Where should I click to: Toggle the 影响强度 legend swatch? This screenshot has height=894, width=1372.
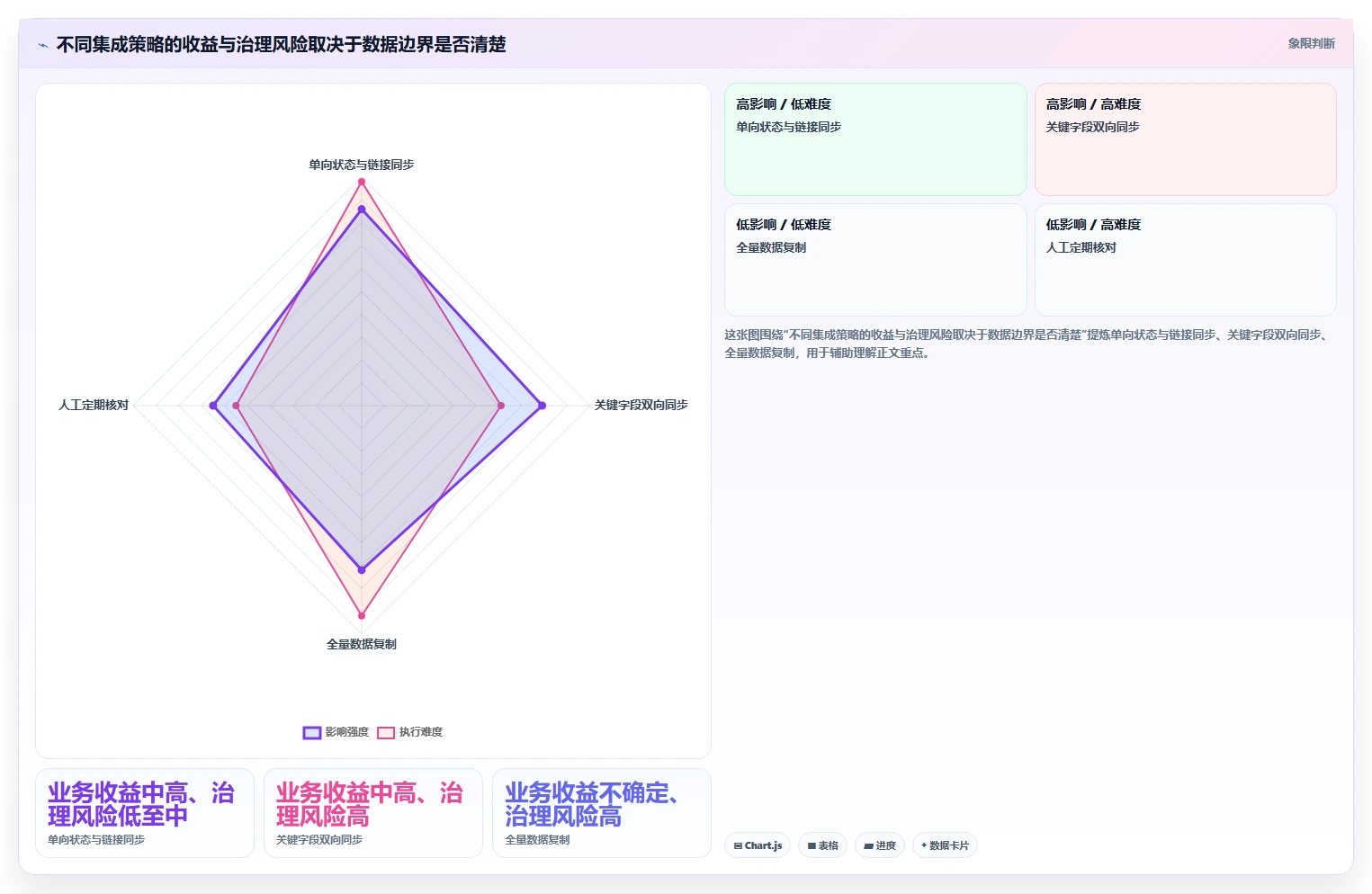click(312, 732)
